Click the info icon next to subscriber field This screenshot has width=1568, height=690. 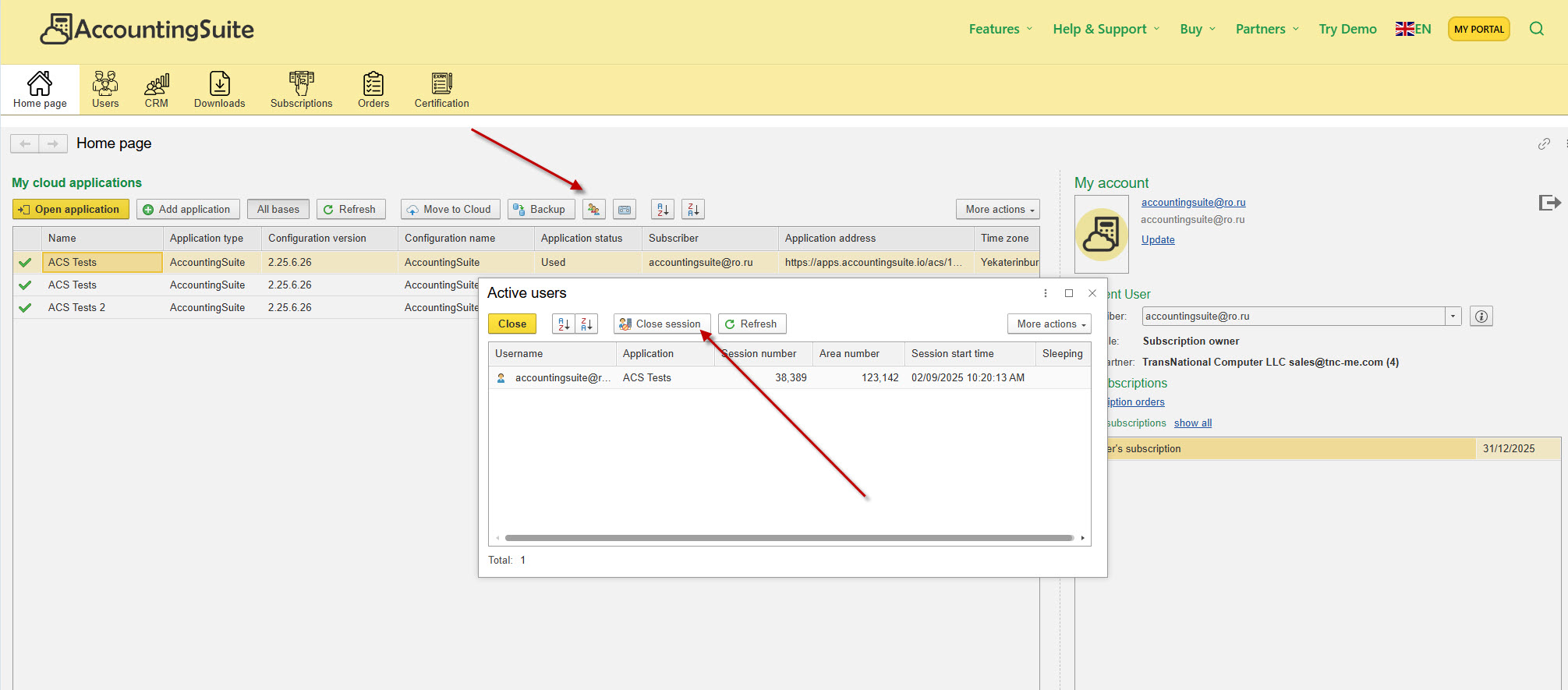click(1481, 317)
